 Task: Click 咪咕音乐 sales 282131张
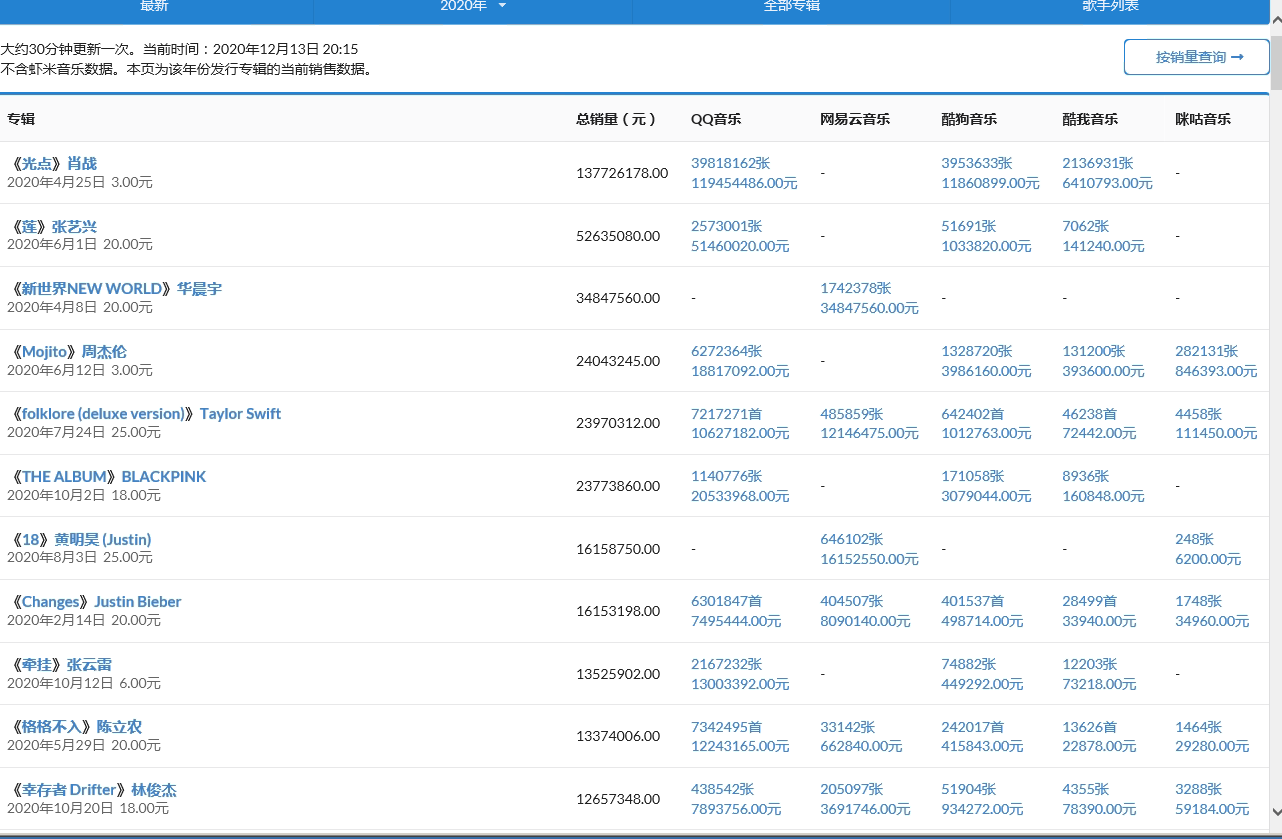[x=1207, y=351]
